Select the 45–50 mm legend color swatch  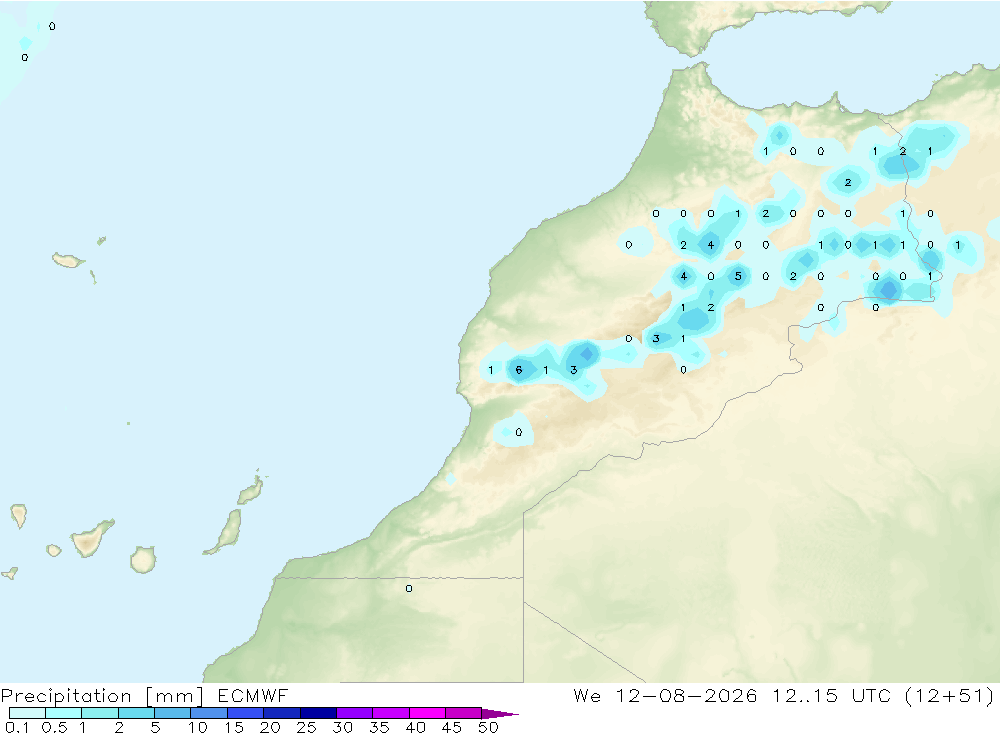pyautogui.click(x=463, y=713)
